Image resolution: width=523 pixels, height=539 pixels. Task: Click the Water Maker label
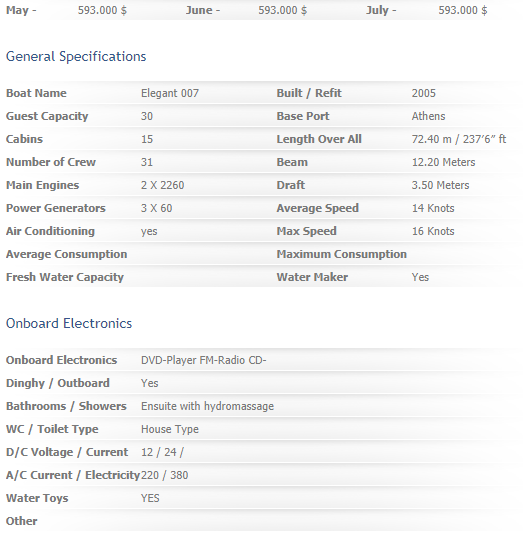pos(312,277)
